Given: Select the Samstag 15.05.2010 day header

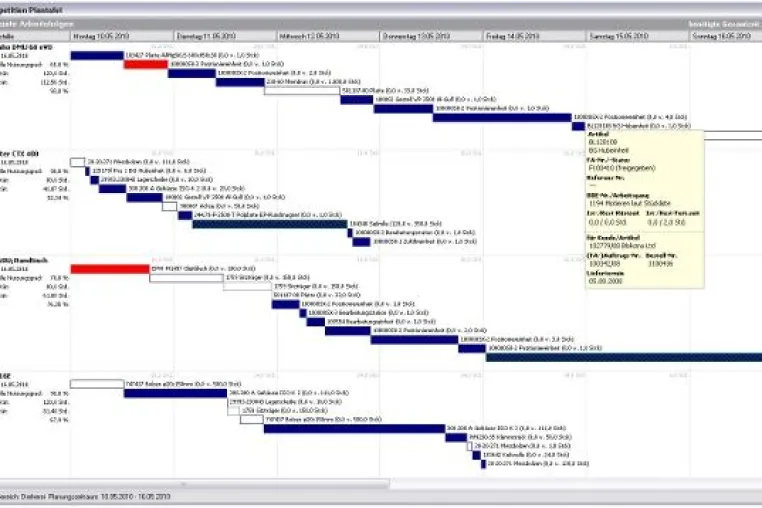Looking at the screenshot, I should point(638,36).
